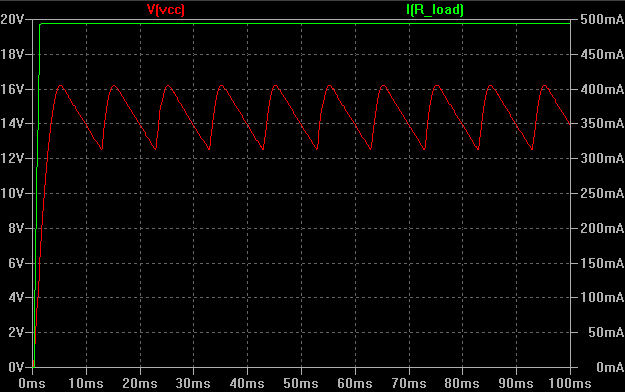Screen dimensions: 625x392
Task: Click the 20V left axis label
Action: coord(13,19)
